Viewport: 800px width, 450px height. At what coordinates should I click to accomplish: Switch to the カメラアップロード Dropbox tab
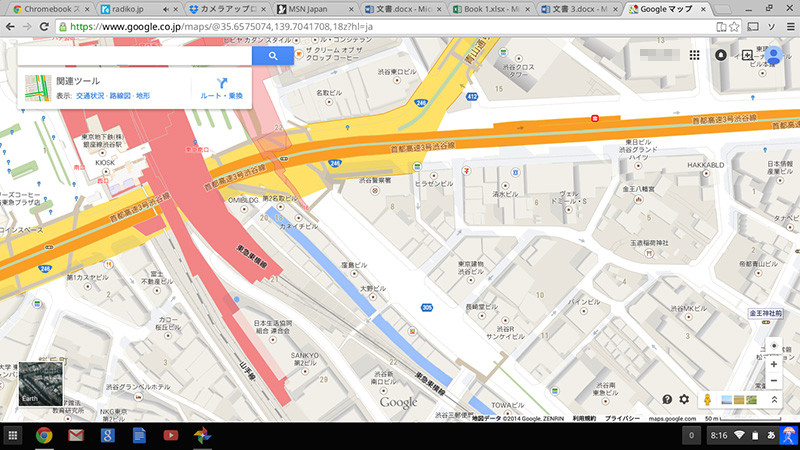coord(227,9)
